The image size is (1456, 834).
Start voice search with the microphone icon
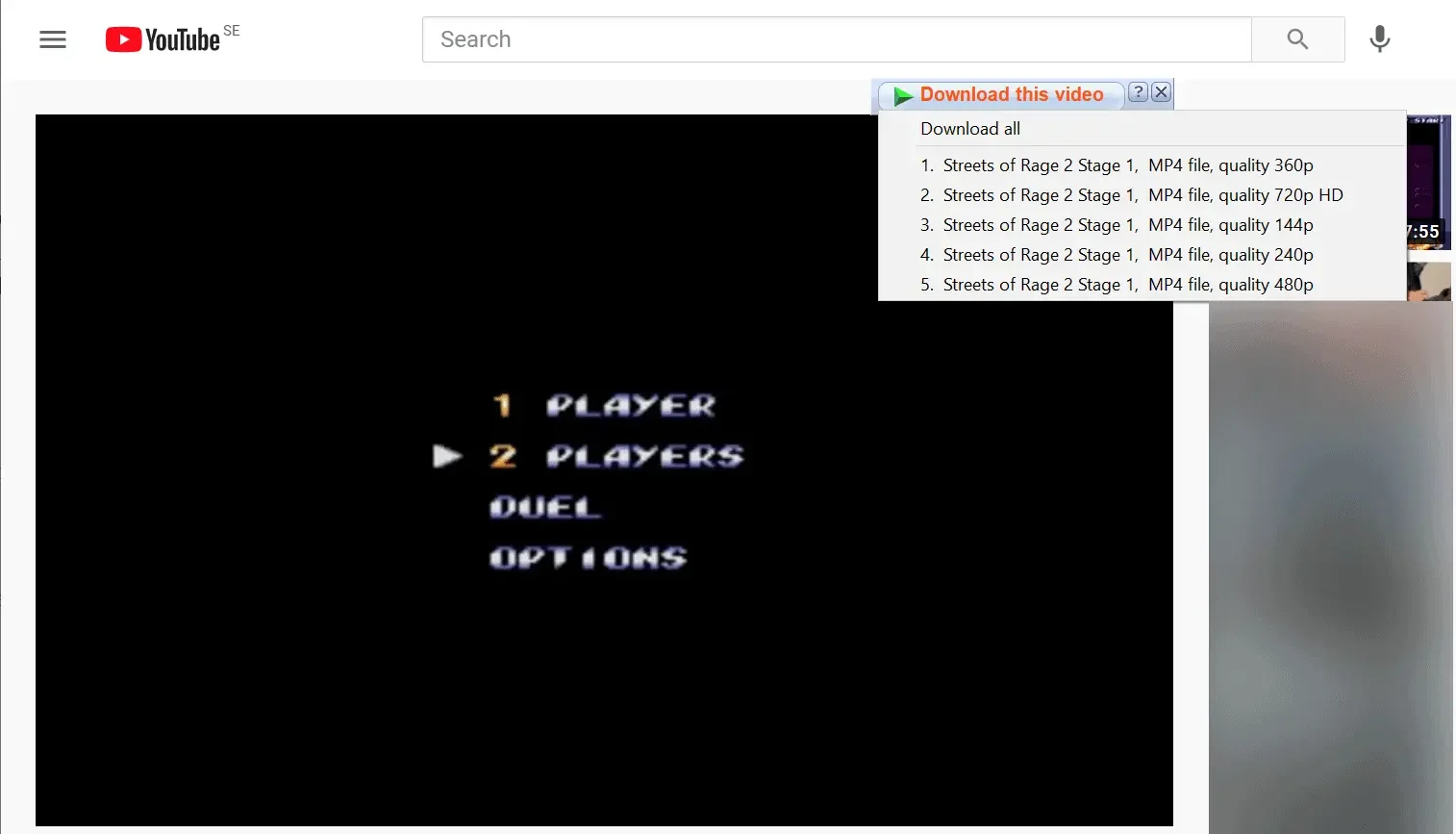point(1379,39)
